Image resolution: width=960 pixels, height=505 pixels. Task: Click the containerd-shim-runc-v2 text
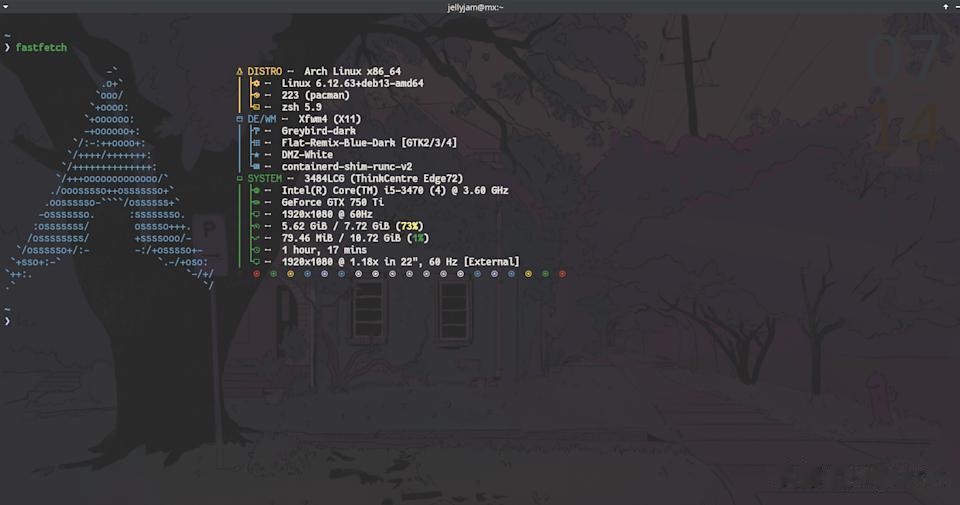(x=347, y=166)
